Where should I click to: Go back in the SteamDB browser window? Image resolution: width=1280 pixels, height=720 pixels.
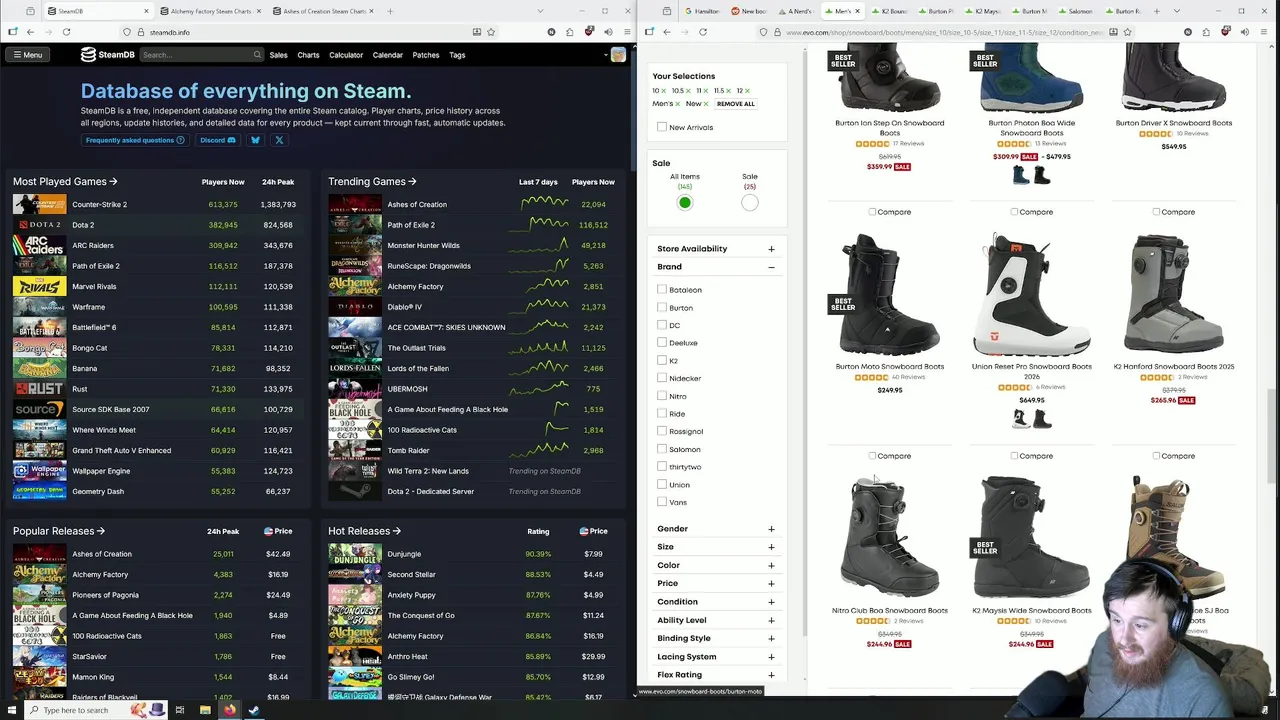click(x=30, y=32)
